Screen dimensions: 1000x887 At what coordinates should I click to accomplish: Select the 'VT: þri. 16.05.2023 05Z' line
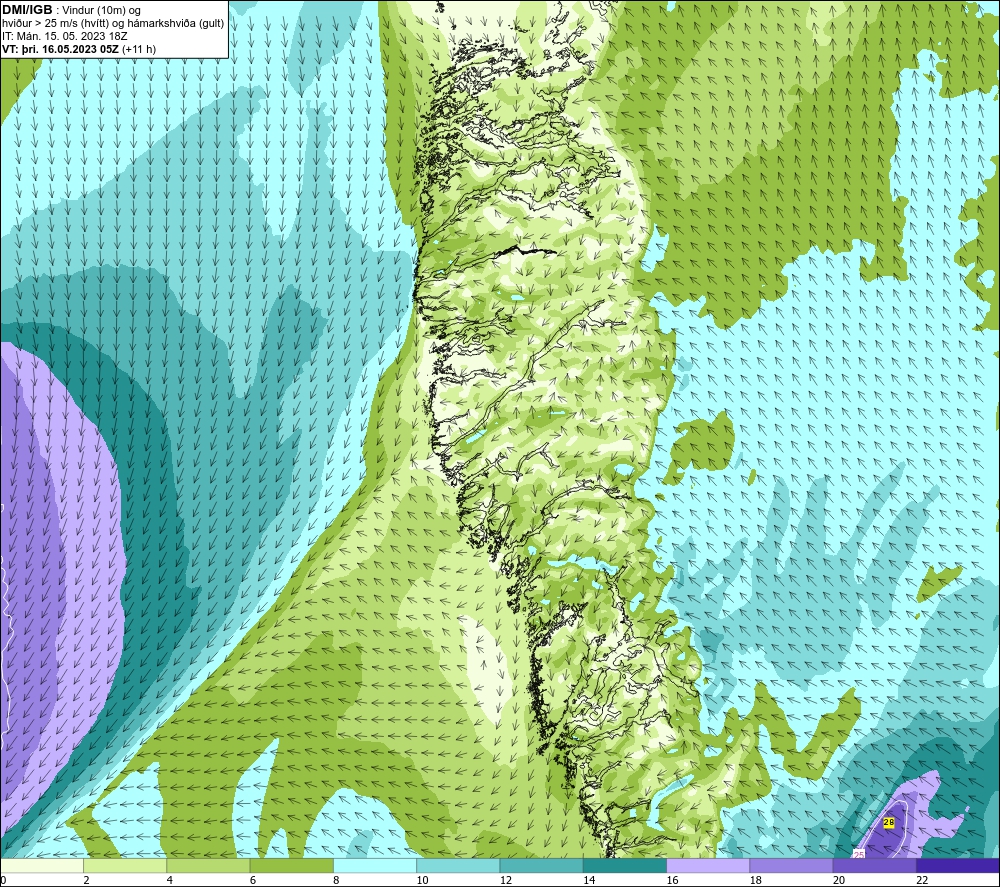pyautogui.click(x=61, y=49)
